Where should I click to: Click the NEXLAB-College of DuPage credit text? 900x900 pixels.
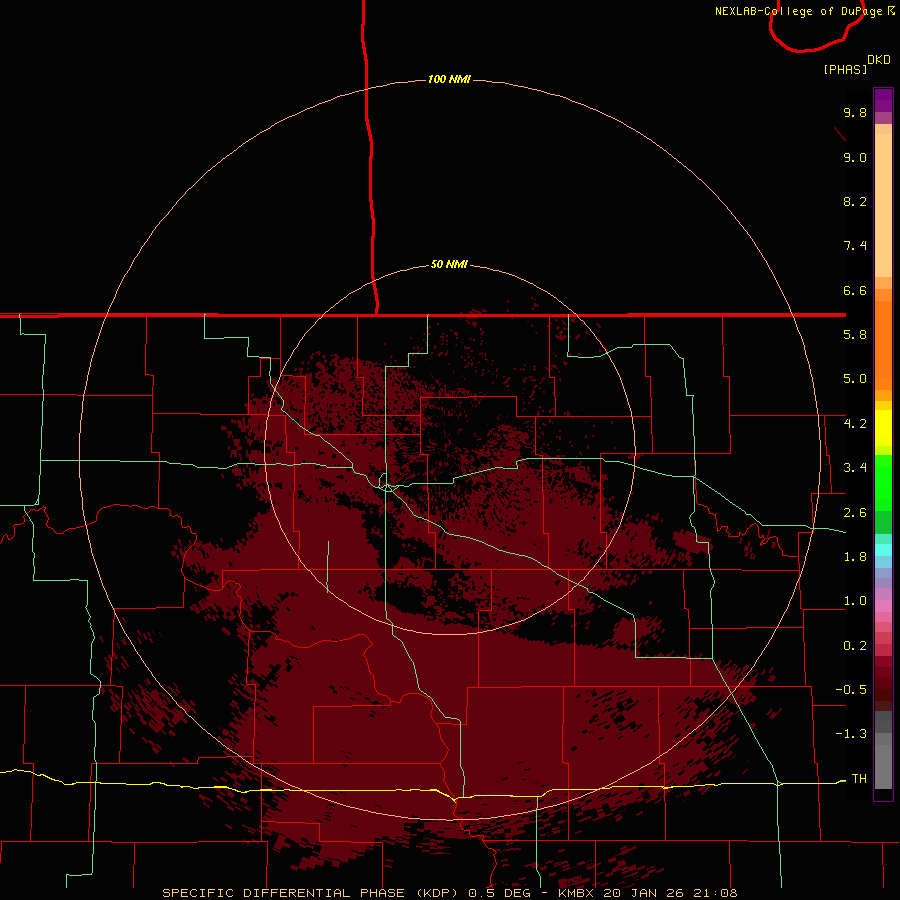point(800,11)
